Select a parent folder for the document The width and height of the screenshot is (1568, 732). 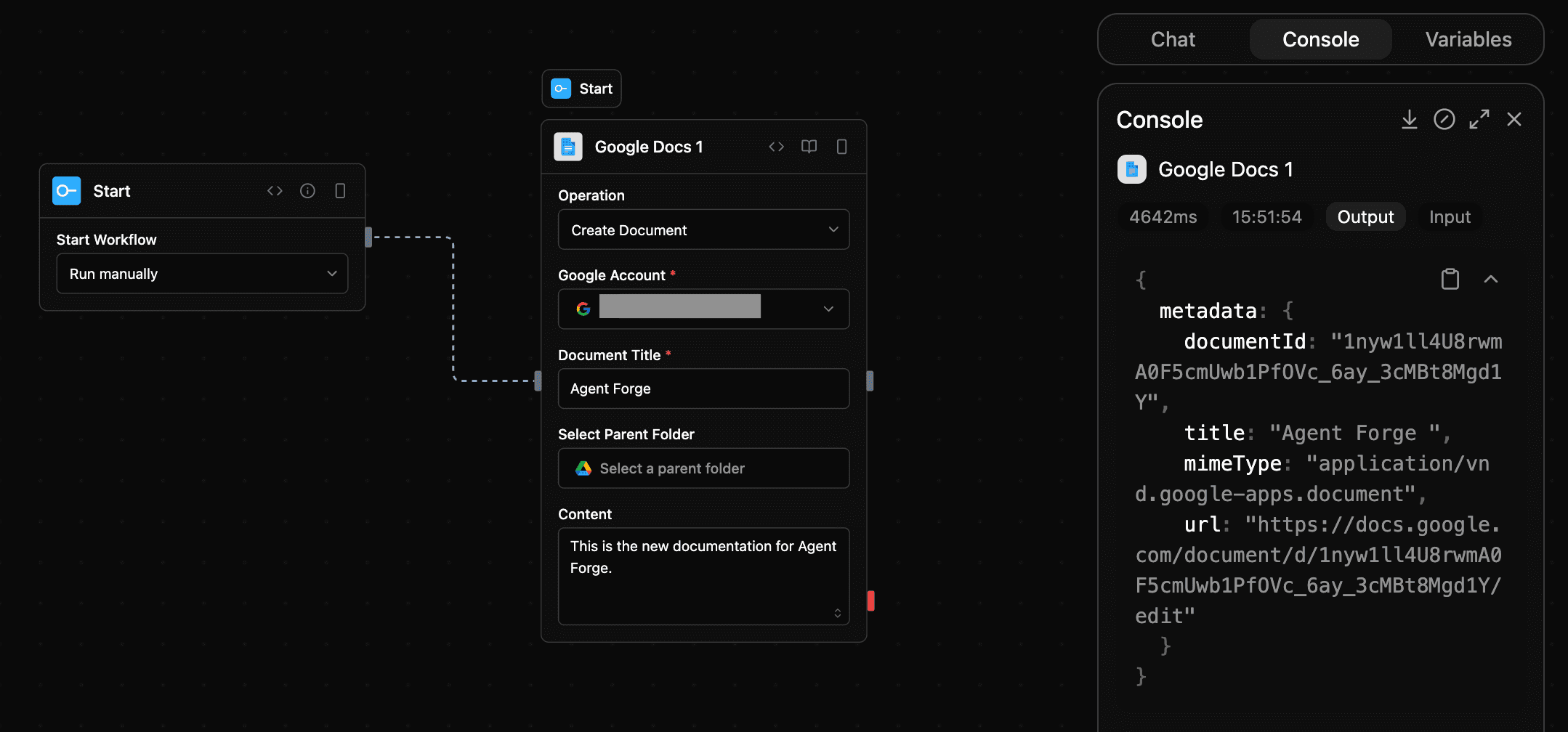pyautogui.click(x=703, y=468)
